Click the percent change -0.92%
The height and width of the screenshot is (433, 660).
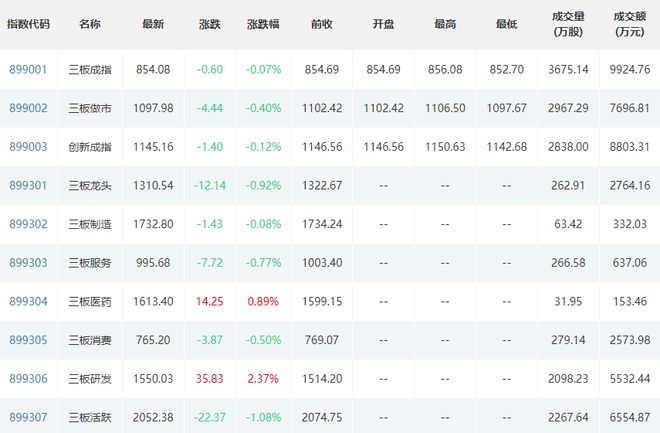(263, 186)
